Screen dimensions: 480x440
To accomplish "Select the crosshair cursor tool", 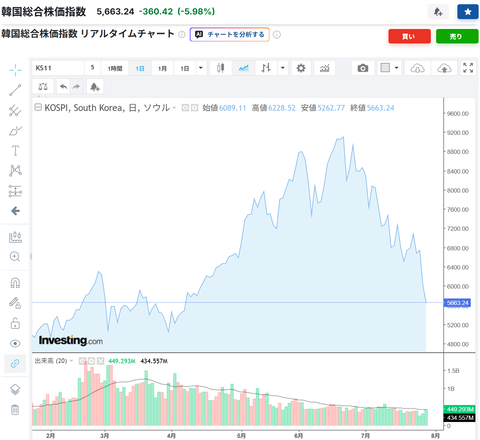I will pos(15,70).
